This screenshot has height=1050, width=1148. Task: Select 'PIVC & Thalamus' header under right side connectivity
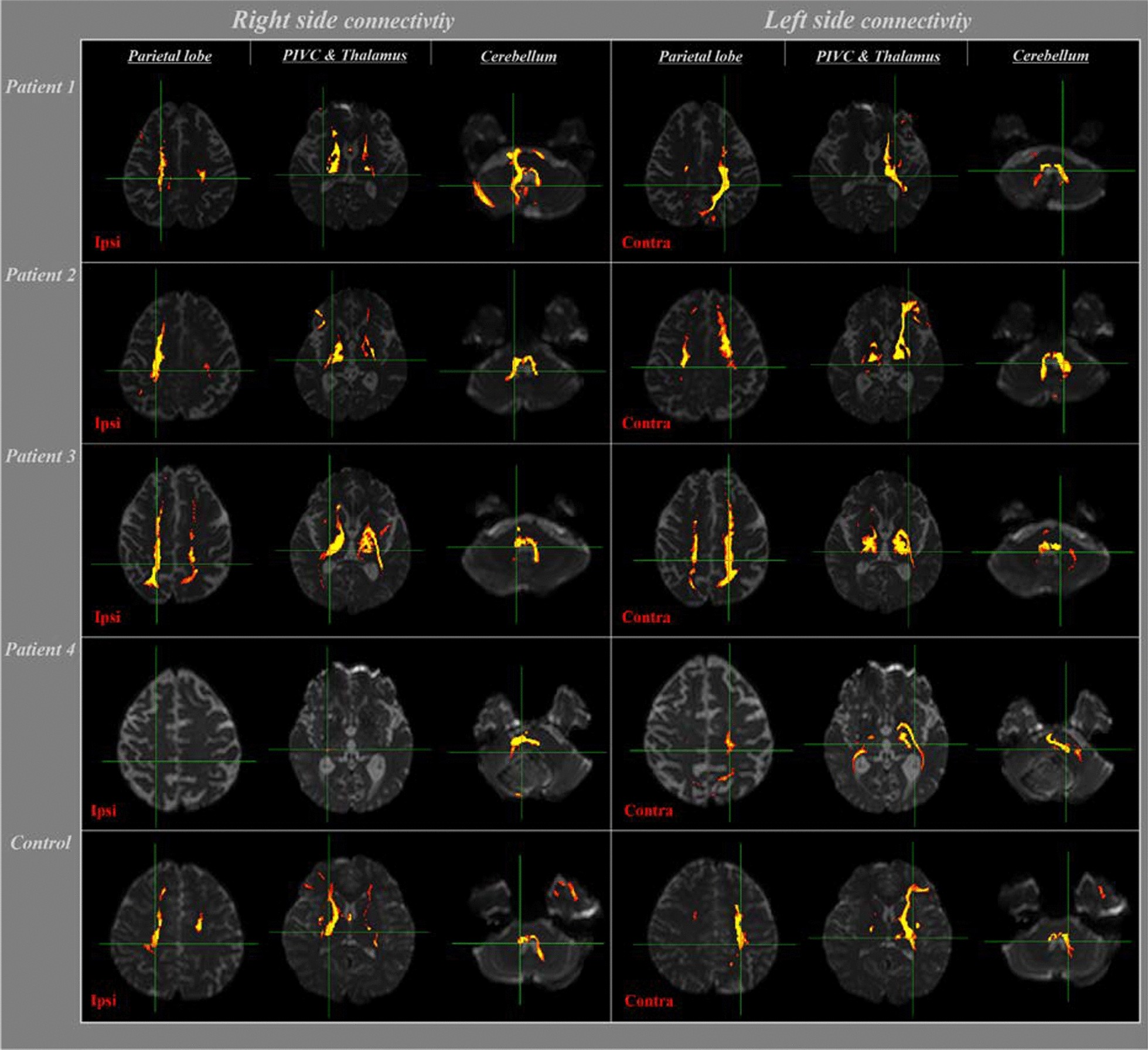(345, 56)
